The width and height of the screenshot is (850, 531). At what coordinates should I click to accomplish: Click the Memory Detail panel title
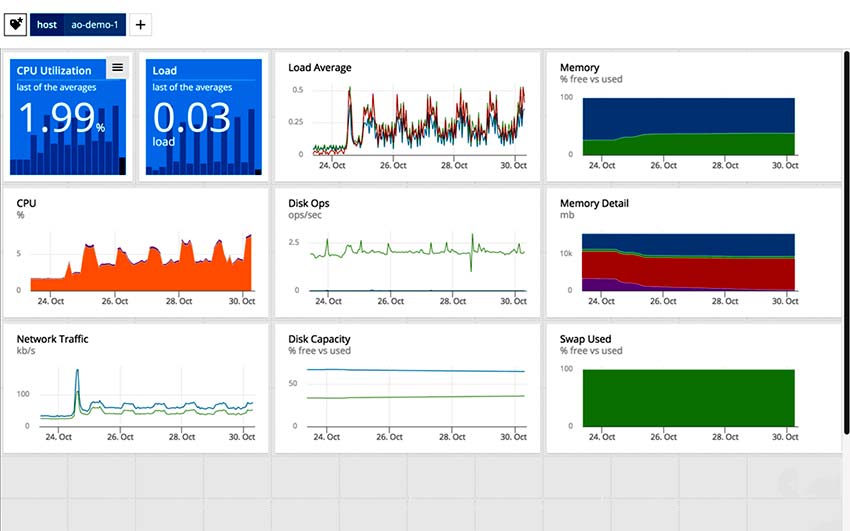pyautogui.click(x=594, y=204)
